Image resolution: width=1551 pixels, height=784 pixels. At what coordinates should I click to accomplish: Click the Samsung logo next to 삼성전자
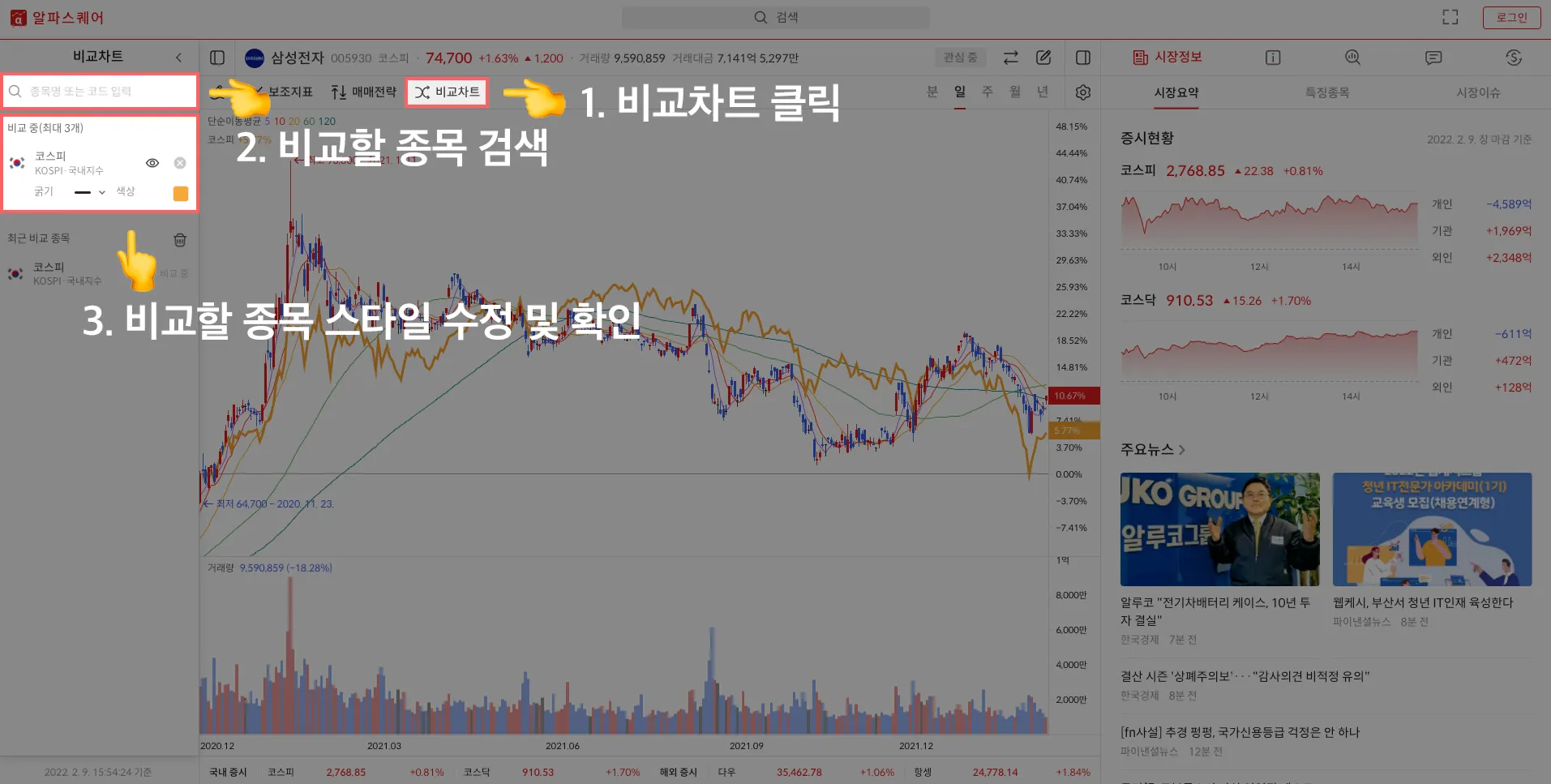[x=255, y=58]
